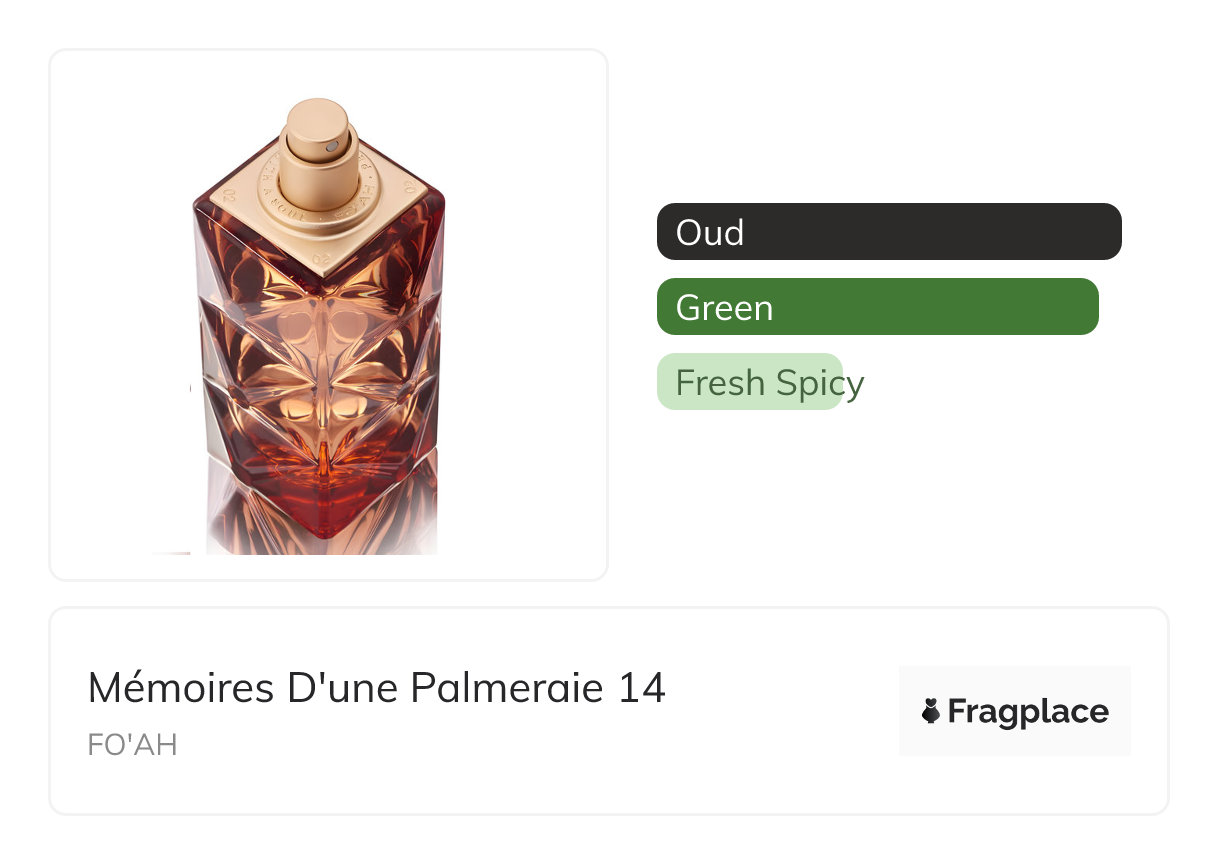Click the small spray hole on the atomizer
Screen dimensions: 1218x864
pyautogui.click(x=331, y=148)
